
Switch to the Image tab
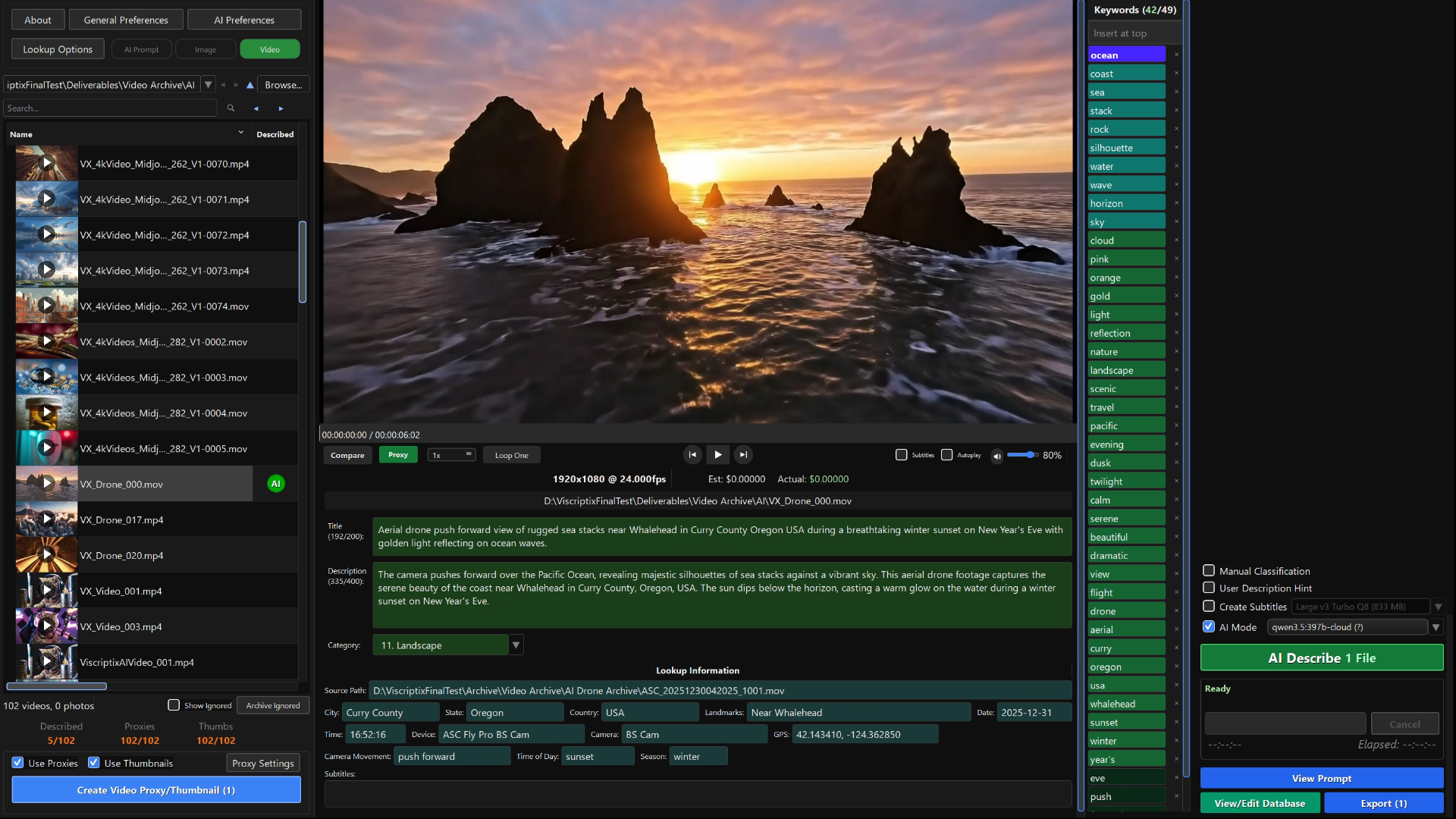(206, 49)
